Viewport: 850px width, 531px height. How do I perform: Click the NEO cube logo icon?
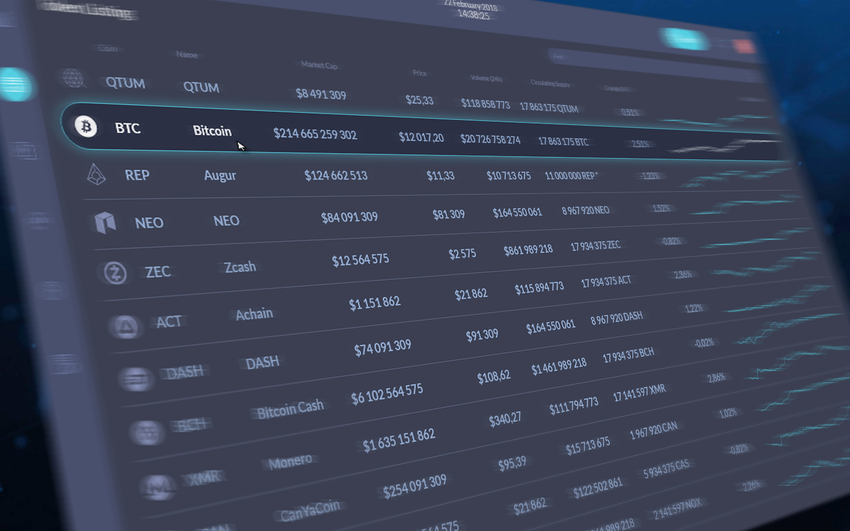pos(105,222)
